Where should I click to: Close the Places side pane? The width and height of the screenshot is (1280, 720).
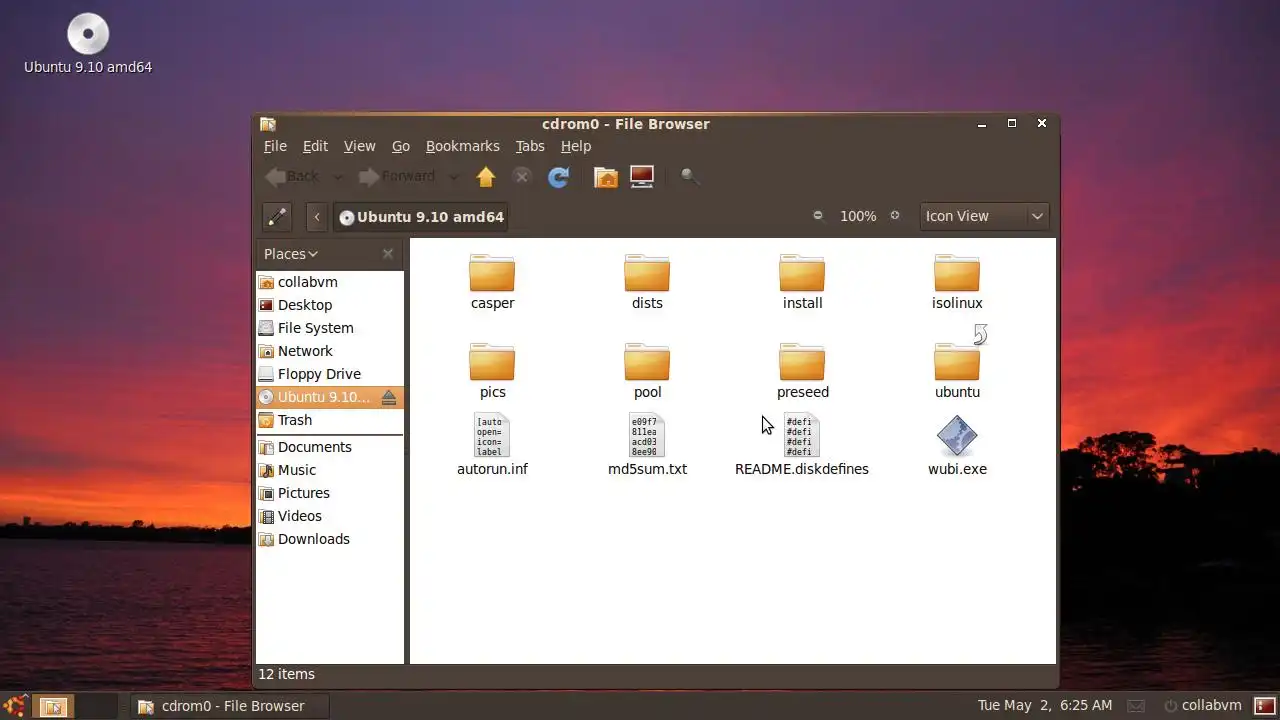click(x=388, y=254)
